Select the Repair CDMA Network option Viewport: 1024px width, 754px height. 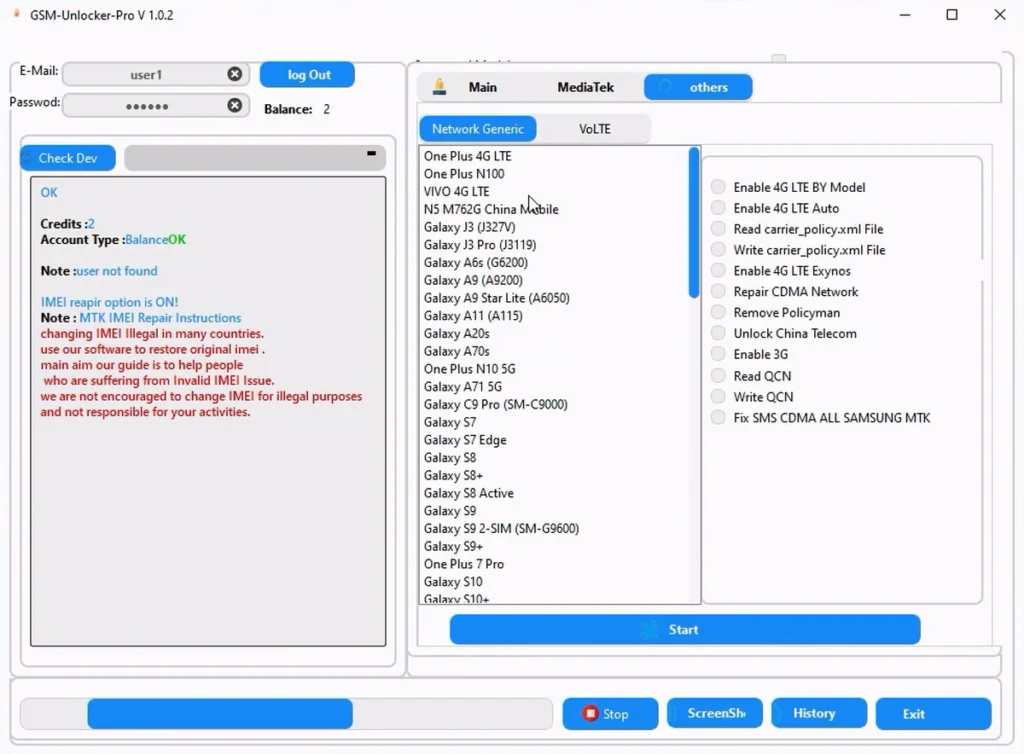tap(718, 292)
